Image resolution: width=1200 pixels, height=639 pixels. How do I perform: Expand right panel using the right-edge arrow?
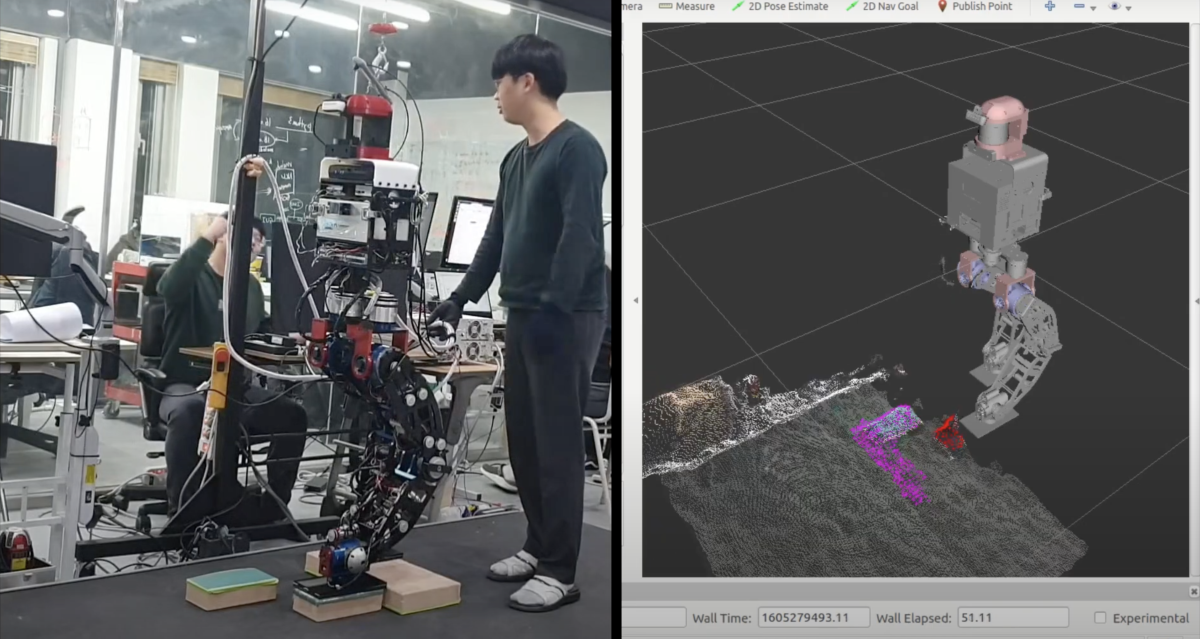pos(1196,300)
